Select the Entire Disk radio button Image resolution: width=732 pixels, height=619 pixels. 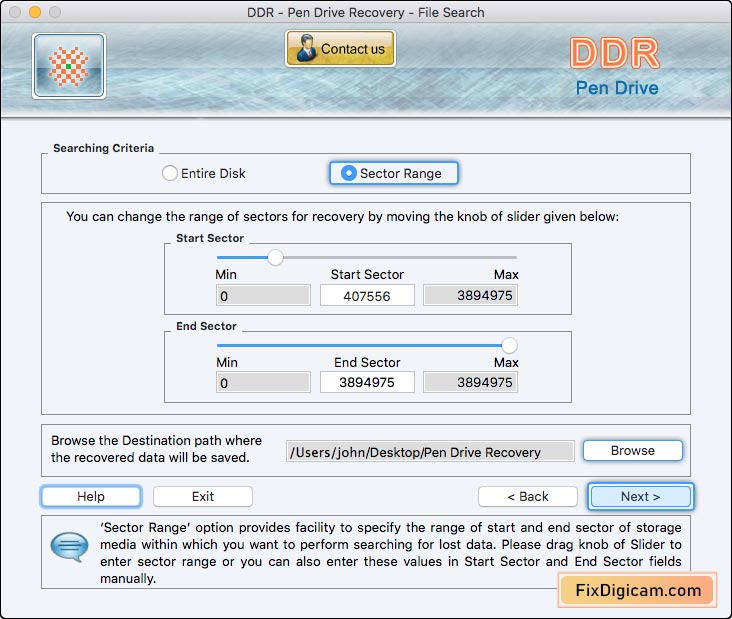click(x=204, y=173)
